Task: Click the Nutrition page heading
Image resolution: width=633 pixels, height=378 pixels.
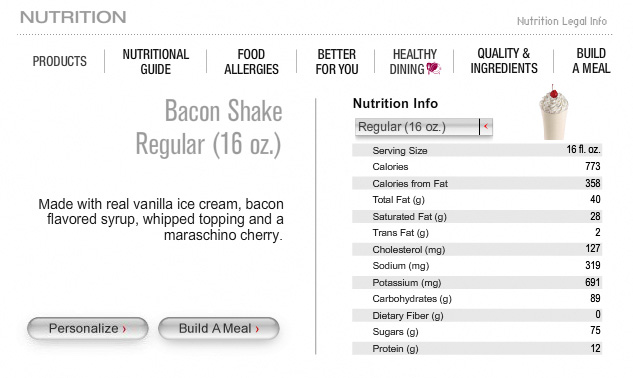Action: tap(73, 17)
